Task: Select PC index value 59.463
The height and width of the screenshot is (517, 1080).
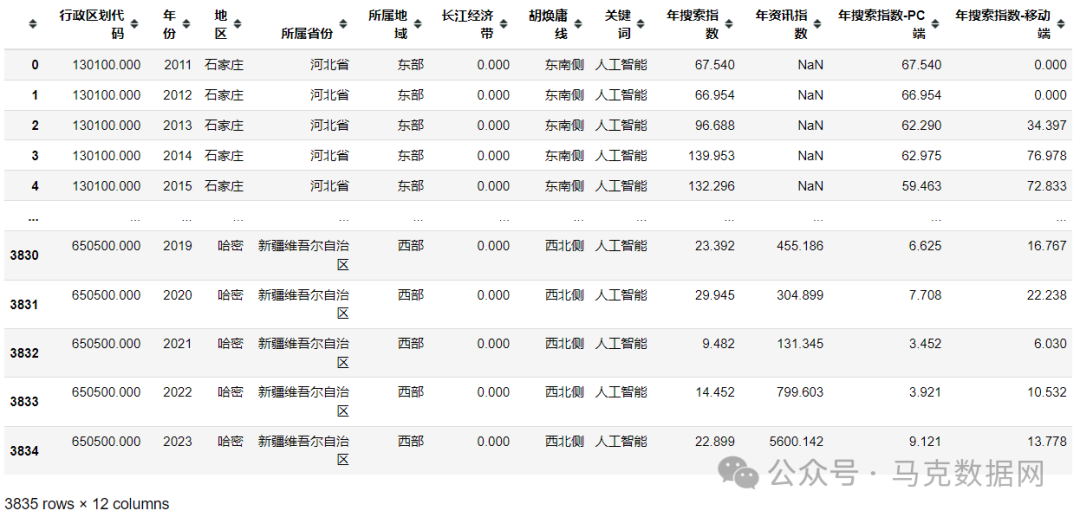Action: pos(922,186)
